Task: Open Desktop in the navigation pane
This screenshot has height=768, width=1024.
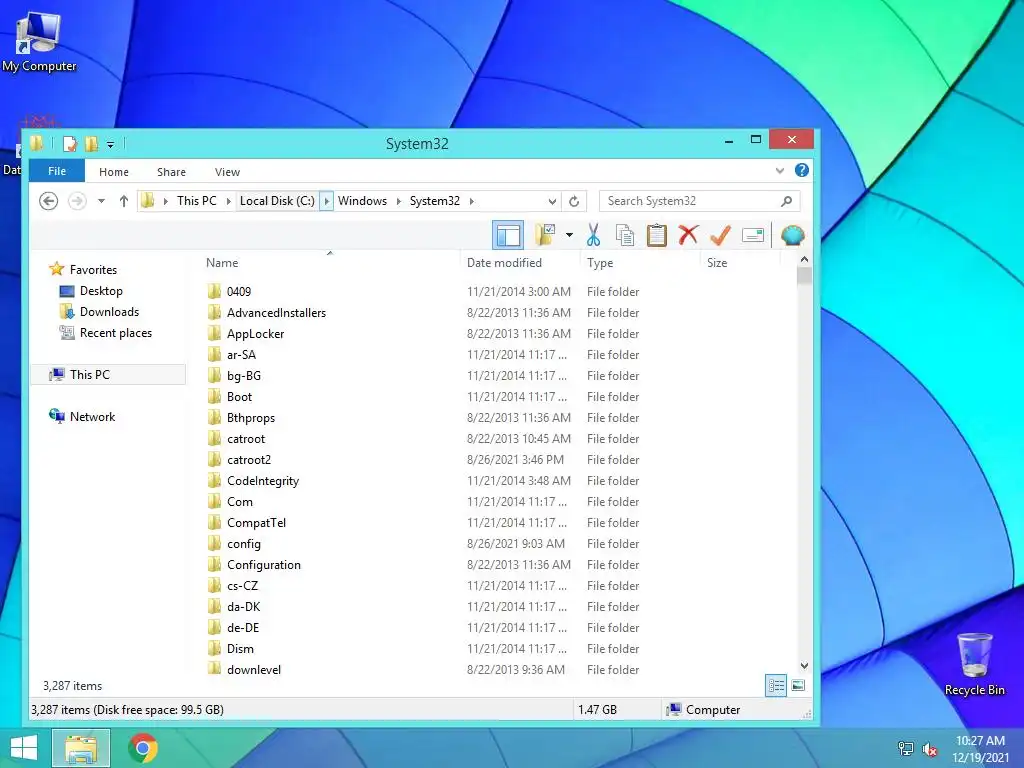Action: click(101, 291)
